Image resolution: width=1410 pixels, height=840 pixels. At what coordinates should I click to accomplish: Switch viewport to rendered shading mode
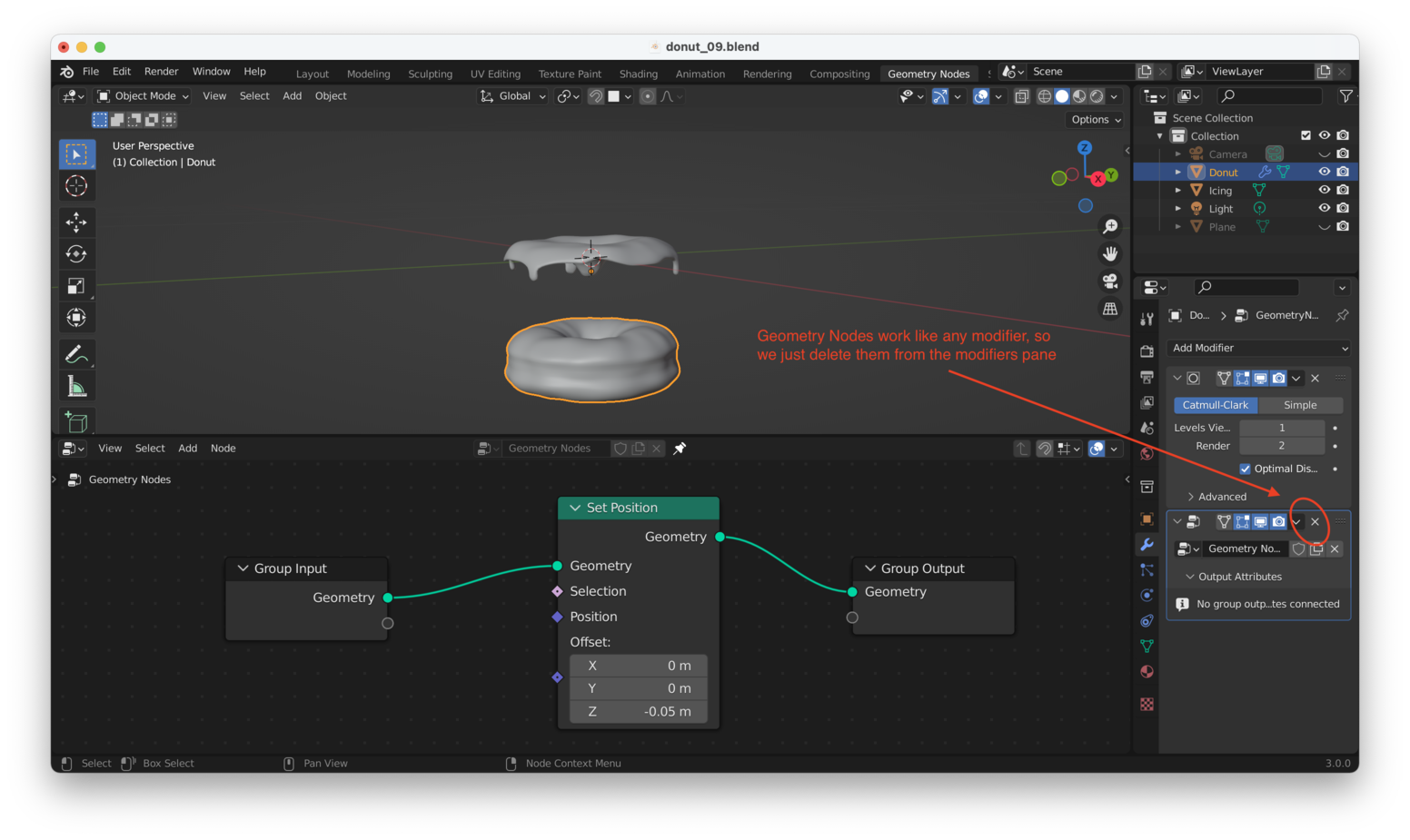1097,95
